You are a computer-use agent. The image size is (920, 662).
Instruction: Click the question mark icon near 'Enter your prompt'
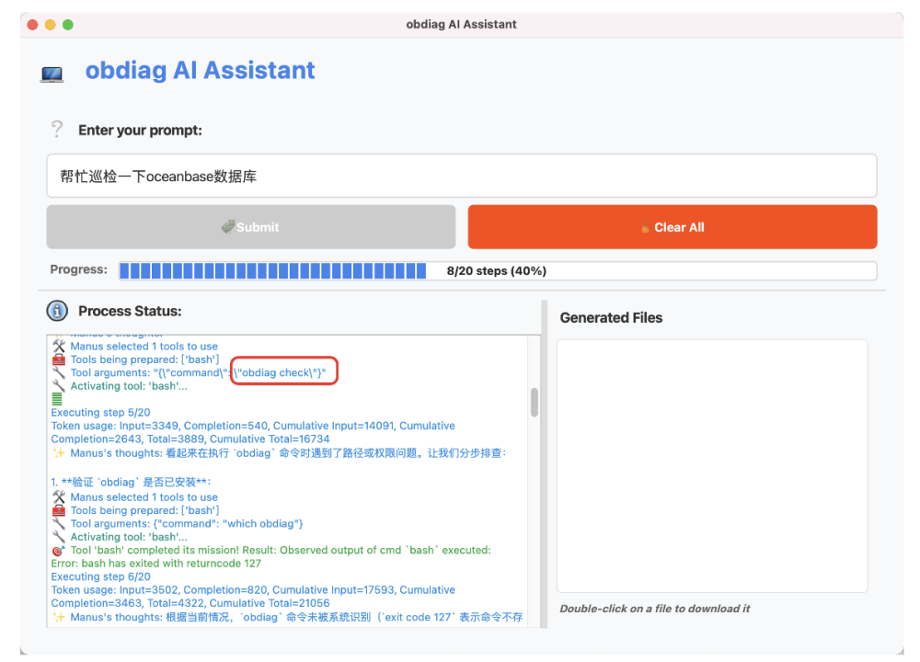pyautogui.click(x=57, y=130)
